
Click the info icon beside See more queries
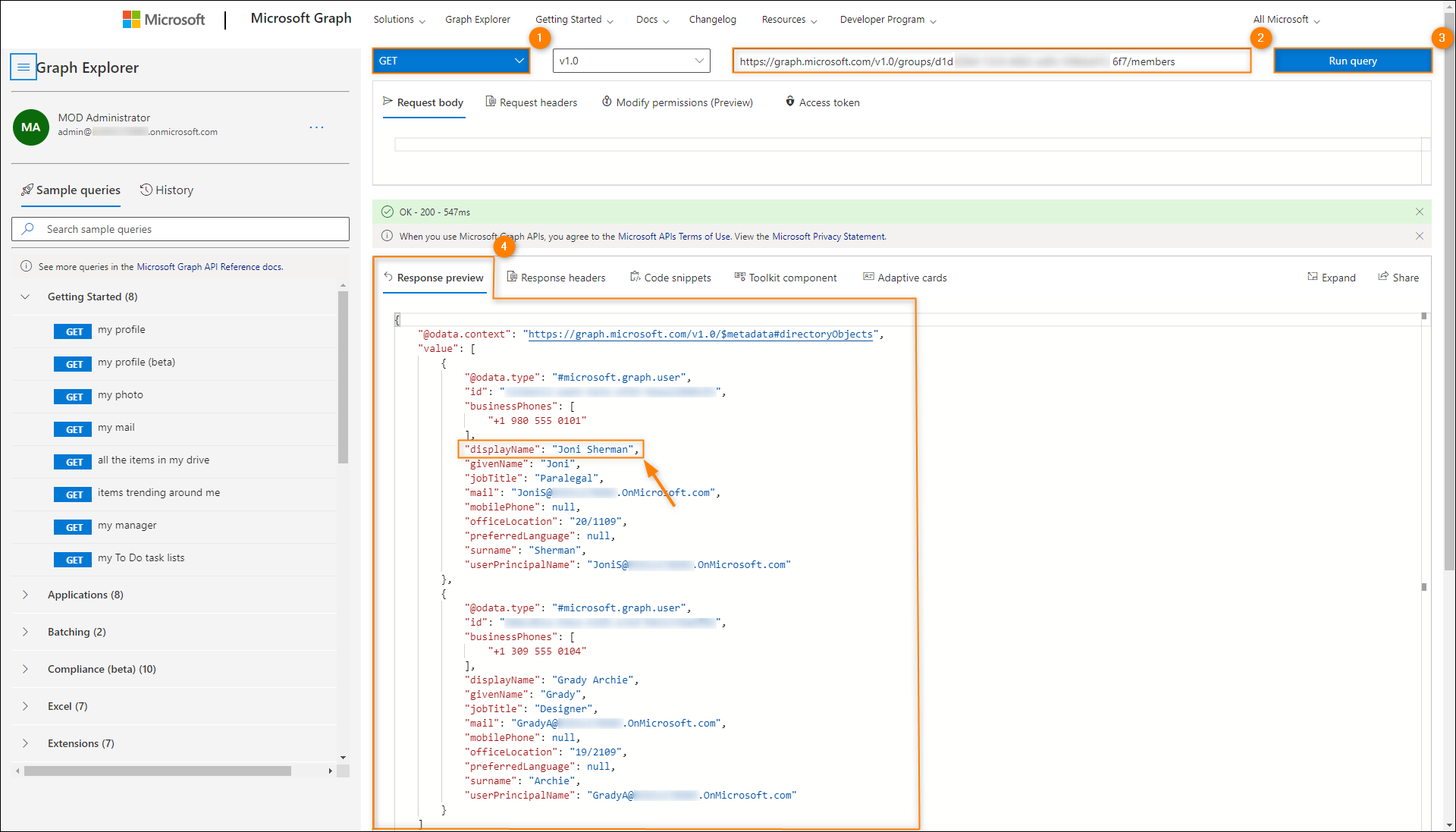[26, 266]
